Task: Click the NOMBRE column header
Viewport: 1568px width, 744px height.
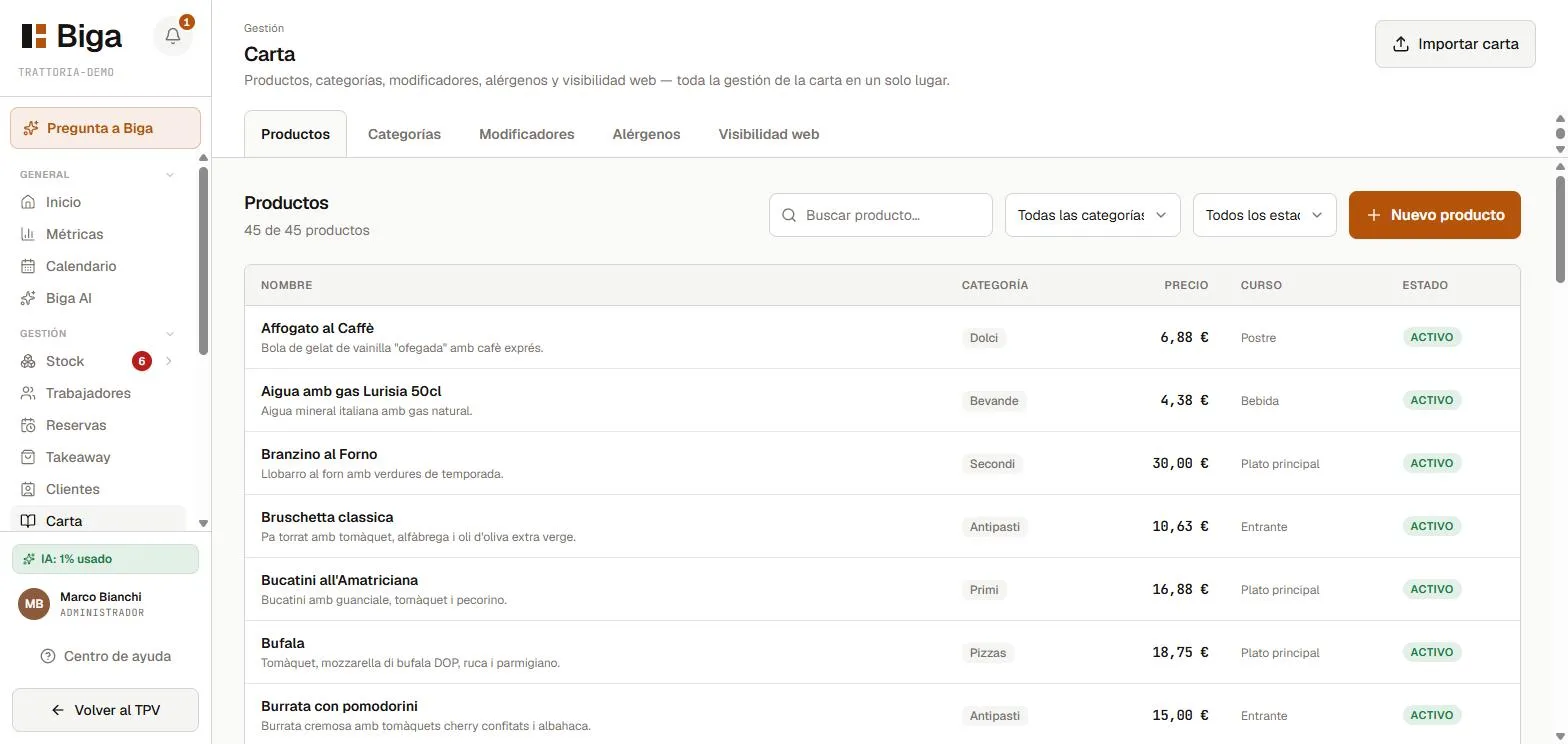Action: coord(287,285)
